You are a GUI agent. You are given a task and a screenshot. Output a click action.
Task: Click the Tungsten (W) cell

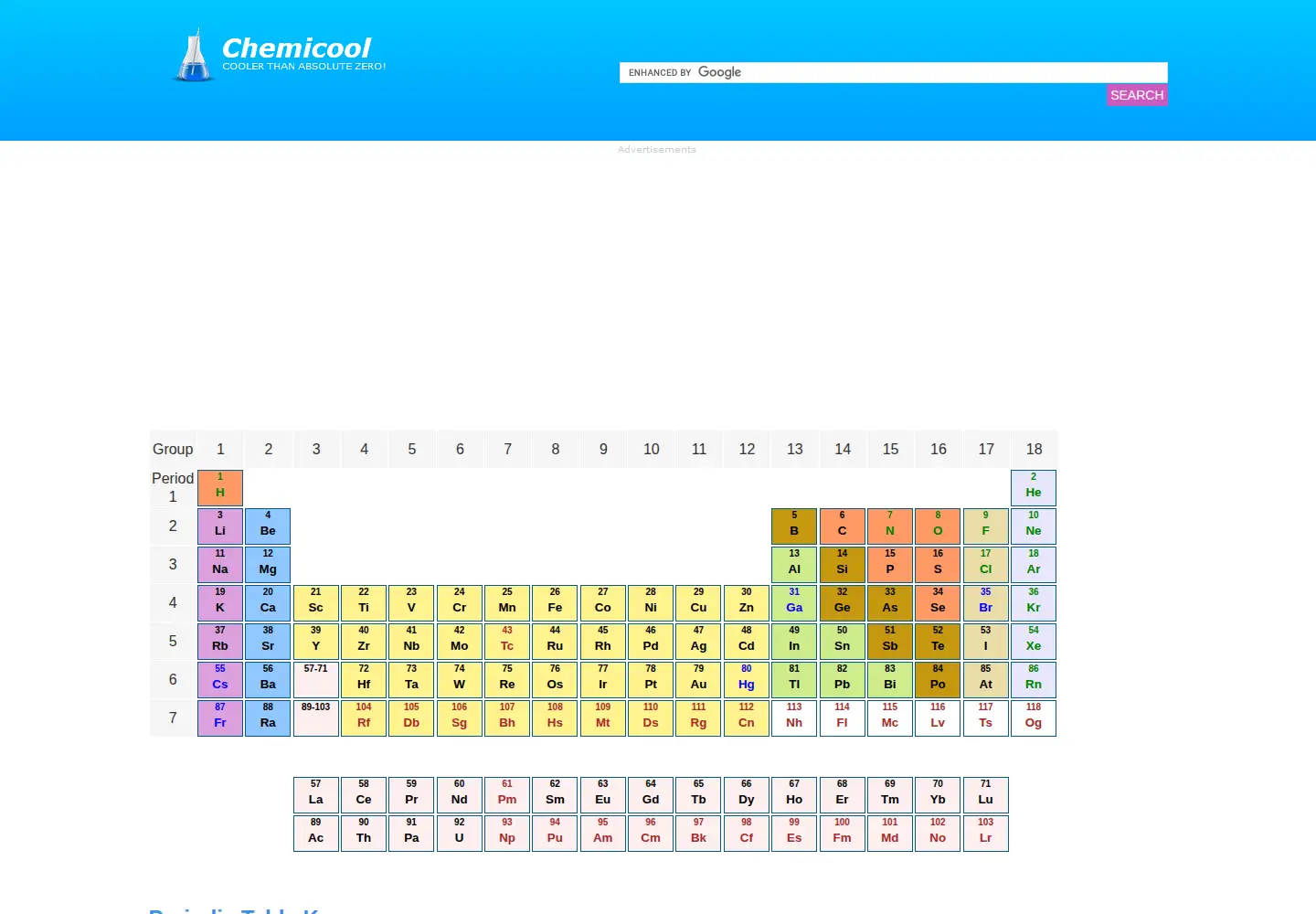(460, 680)
